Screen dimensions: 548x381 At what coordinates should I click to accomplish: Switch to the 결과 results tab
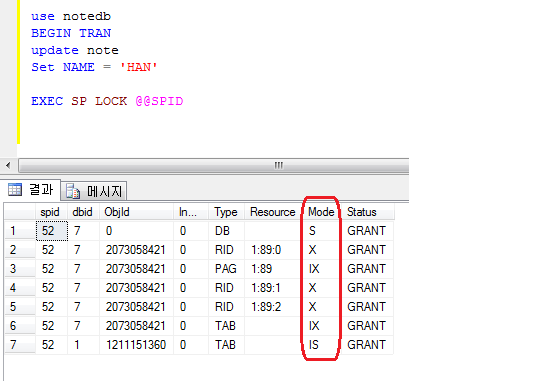(31, 190)
